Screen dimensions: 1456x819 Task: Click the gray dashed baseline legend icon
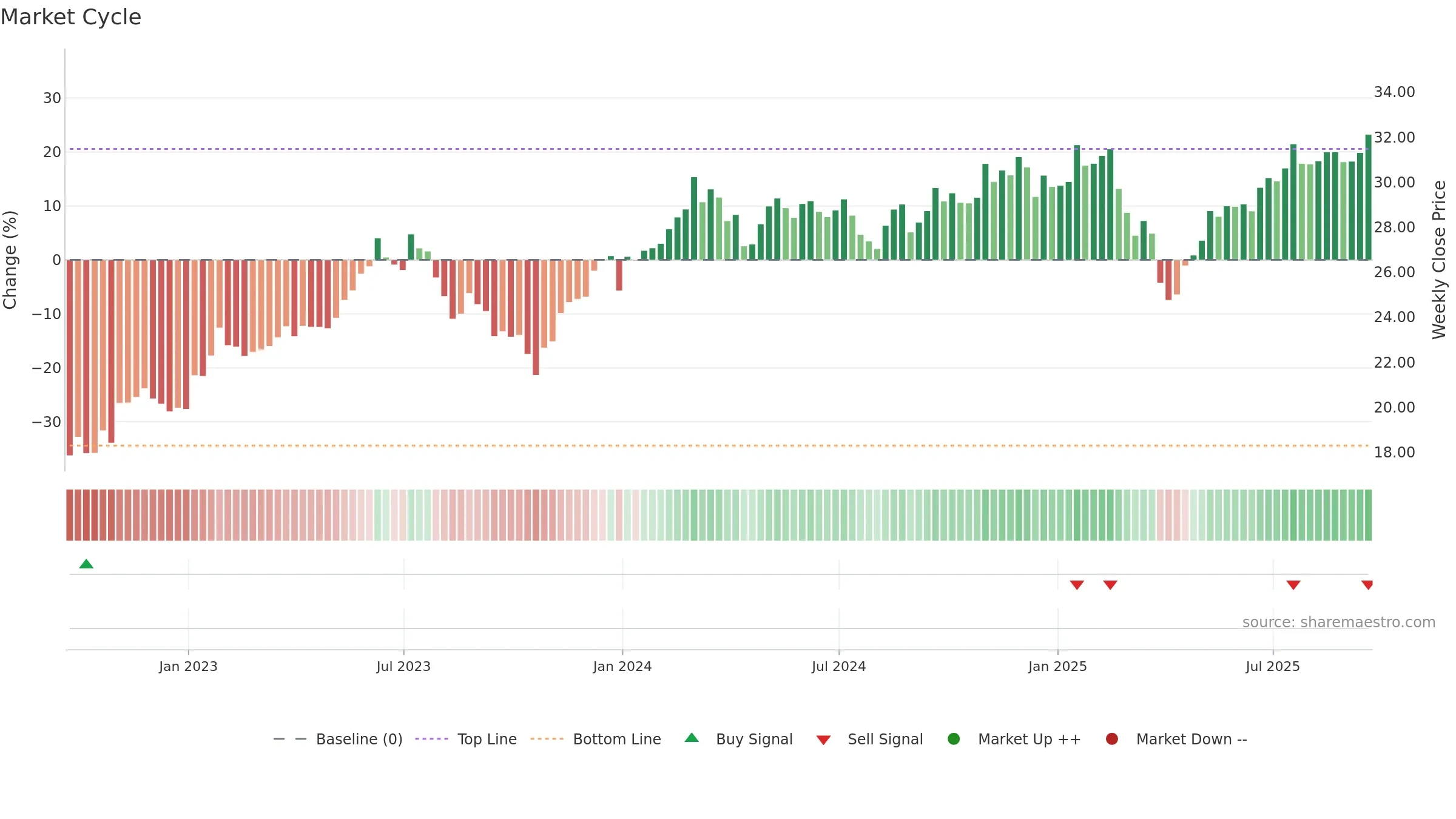pyautogui.click(x=290, y=739)
